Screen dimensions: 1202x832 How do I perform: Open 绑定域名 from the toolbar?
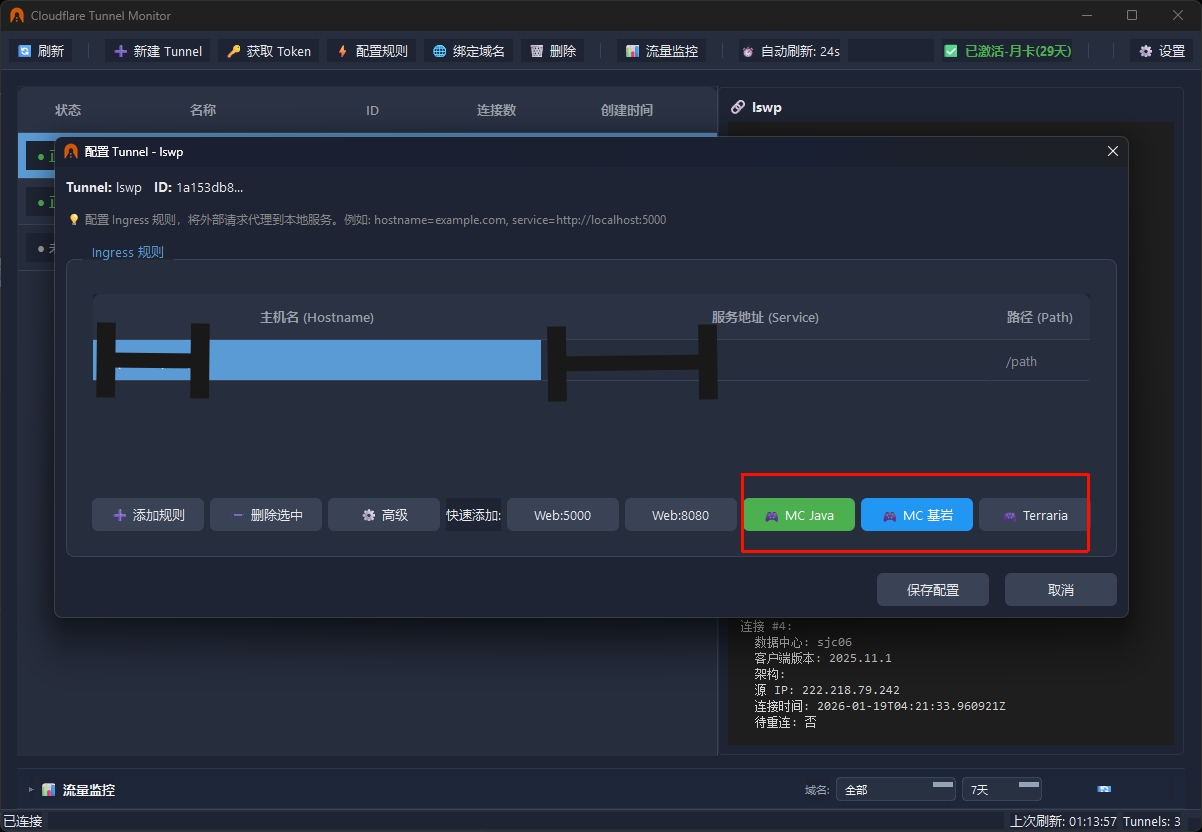click(468, 51)
